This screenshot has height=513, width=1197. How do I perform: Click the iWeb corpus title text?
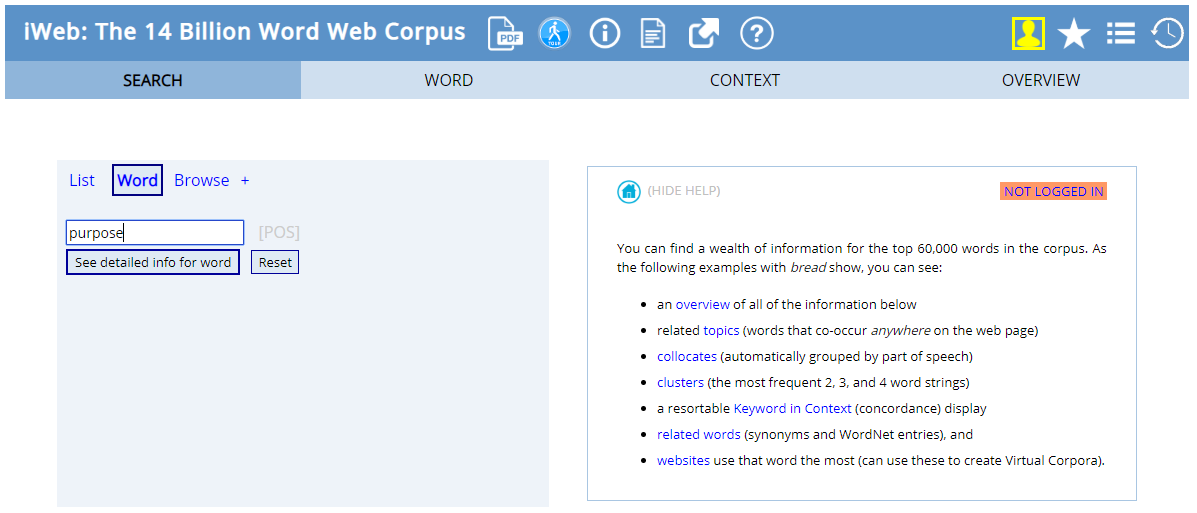point(244,32)
